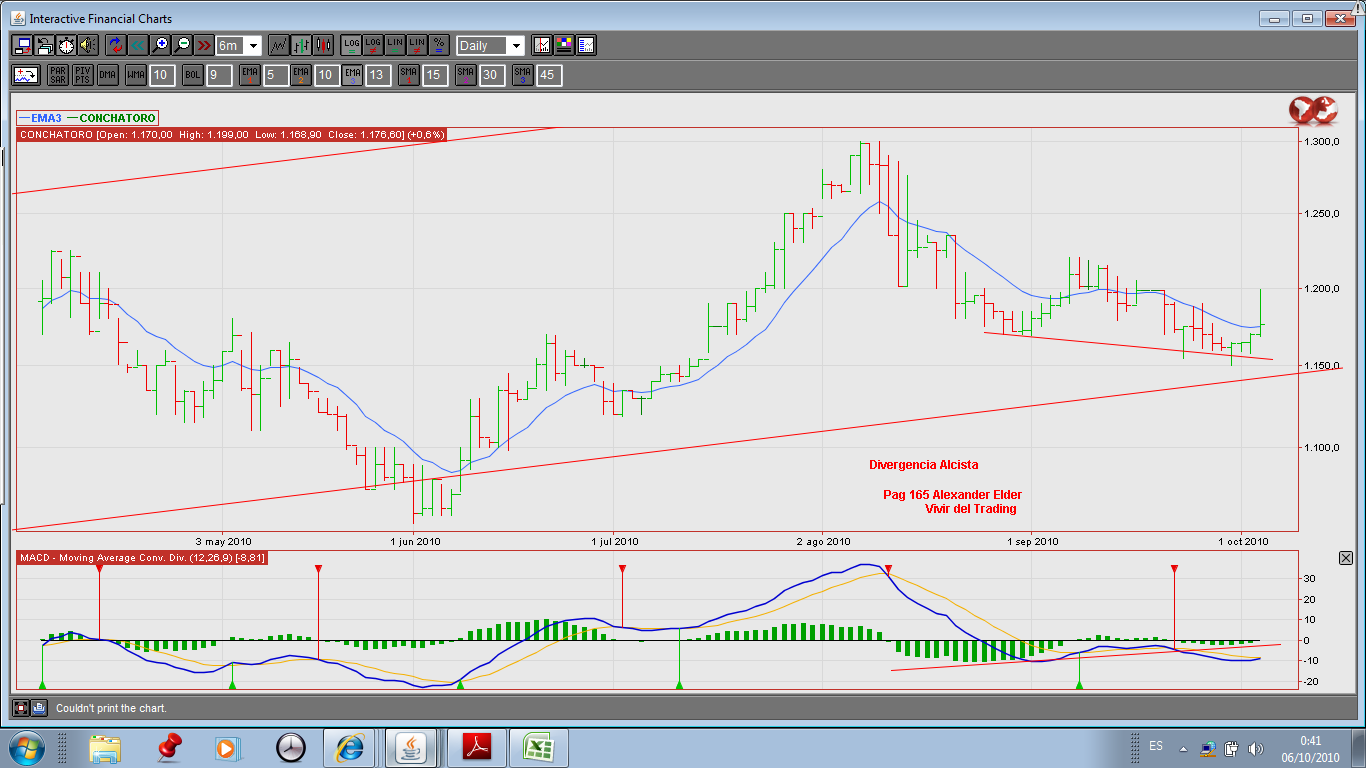
Task: Click the speaker sound icon in toolbar
Action: 88,45
